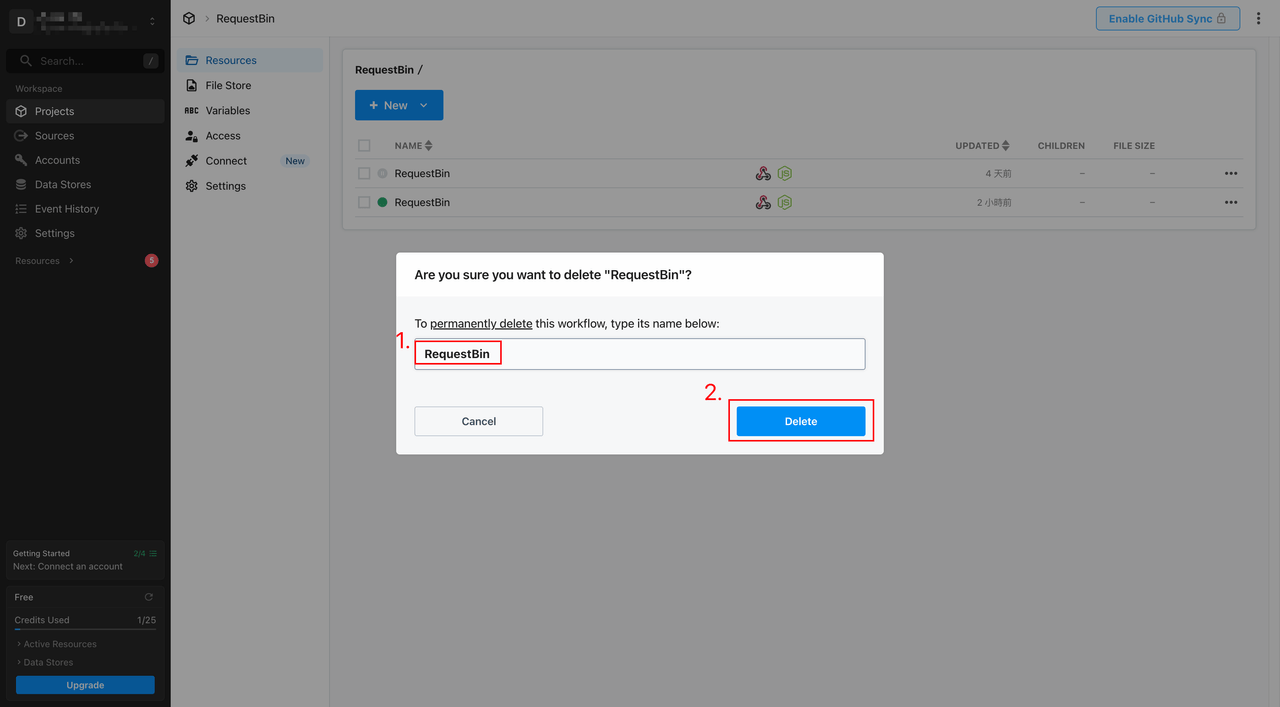Image resolution: width=1280 pixels, height=707 pixels.
Task: Open the workspace switcher dropdown
Action: coord(152,21)
